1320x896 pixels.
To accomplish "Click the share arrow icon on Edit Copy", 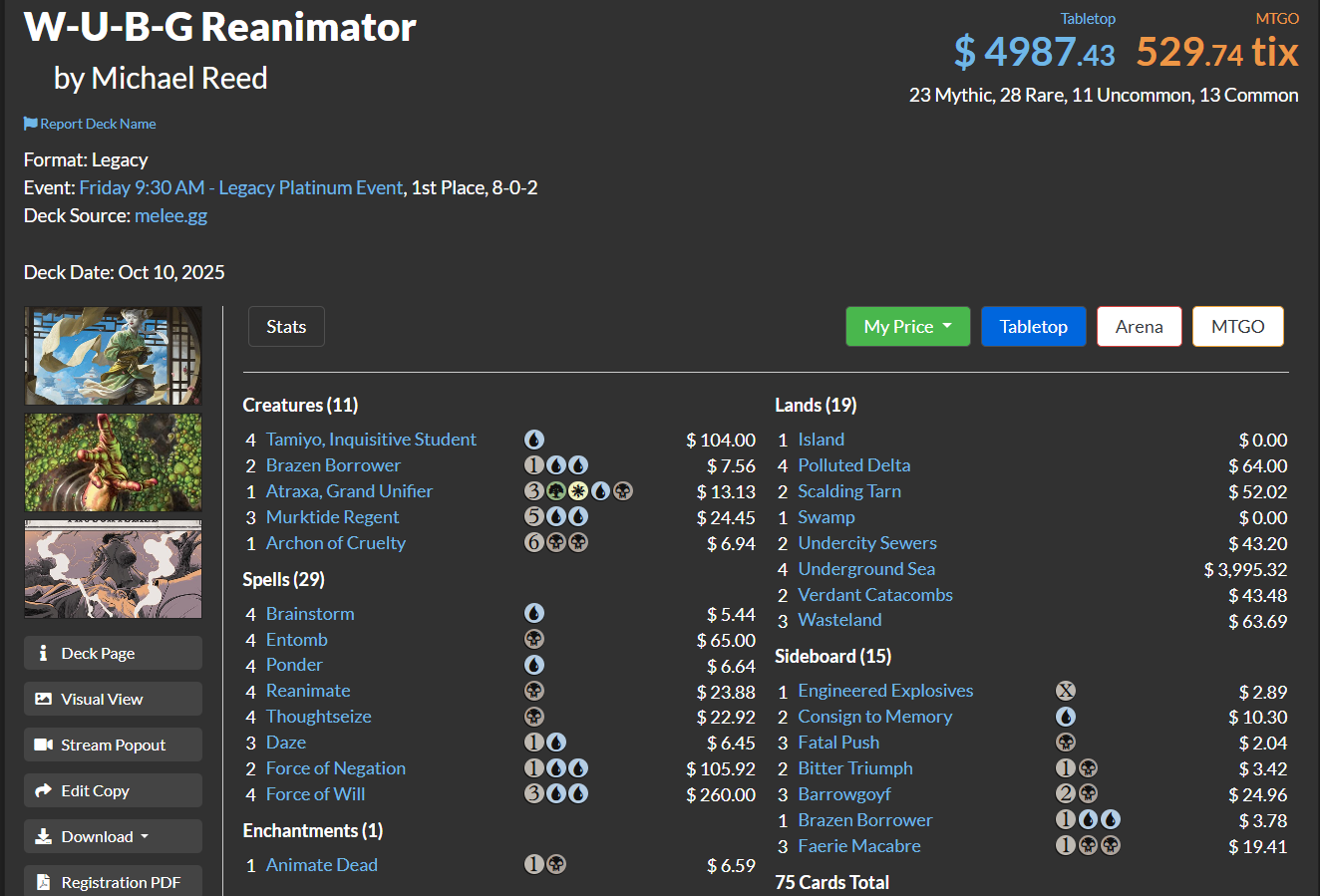I will click(43, 791).
